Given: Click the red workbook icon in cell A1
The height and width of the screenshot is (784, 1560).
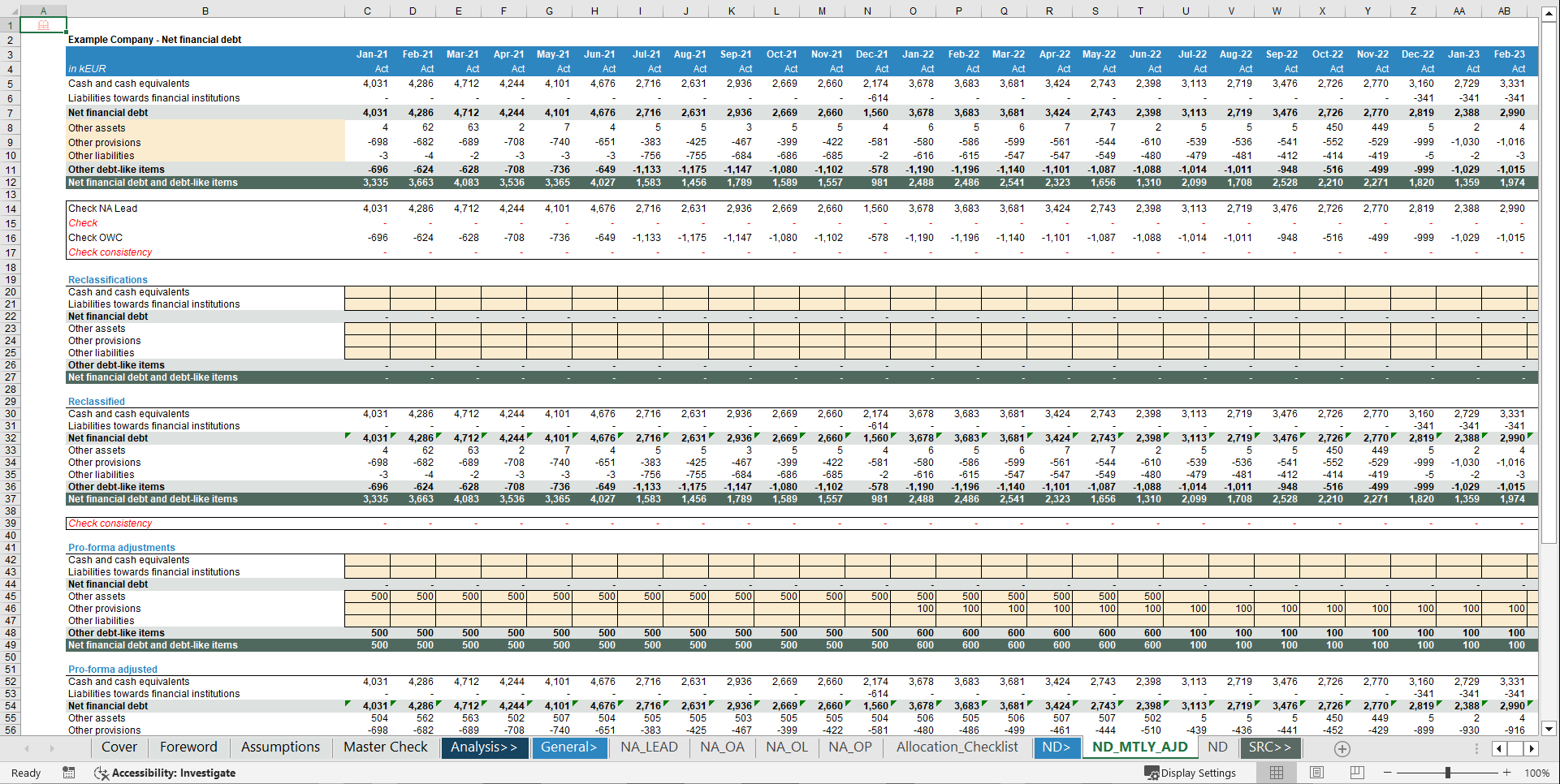Looking at the screenshot, I should click(x=41, y=24).
